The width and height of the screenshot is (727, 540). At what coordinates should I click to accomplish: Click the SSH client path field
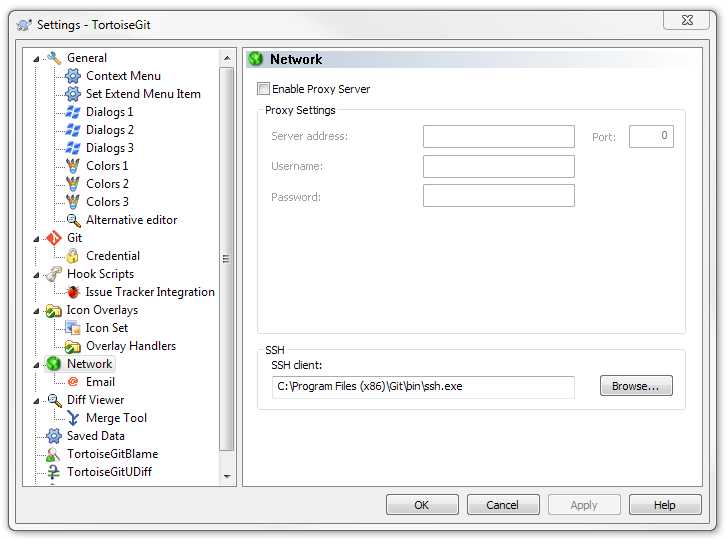click(423, 387)
